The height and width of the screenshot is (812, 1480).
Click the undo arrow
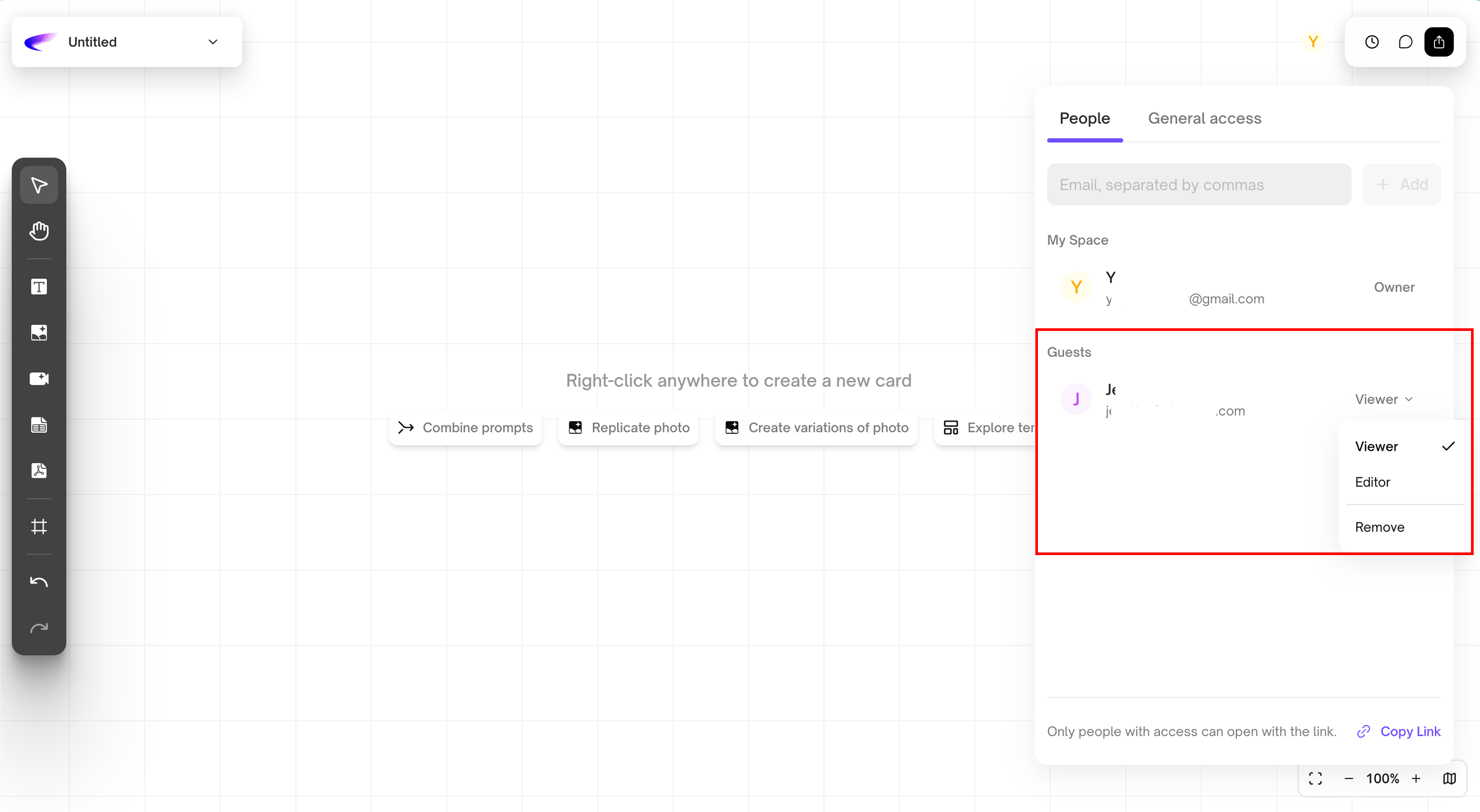pyautogui.click(x=39, y=582)
